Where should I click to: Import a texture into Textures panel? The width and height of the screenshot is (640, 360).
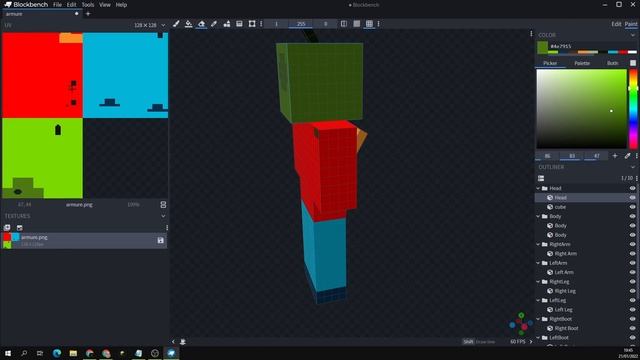[7, 228]
